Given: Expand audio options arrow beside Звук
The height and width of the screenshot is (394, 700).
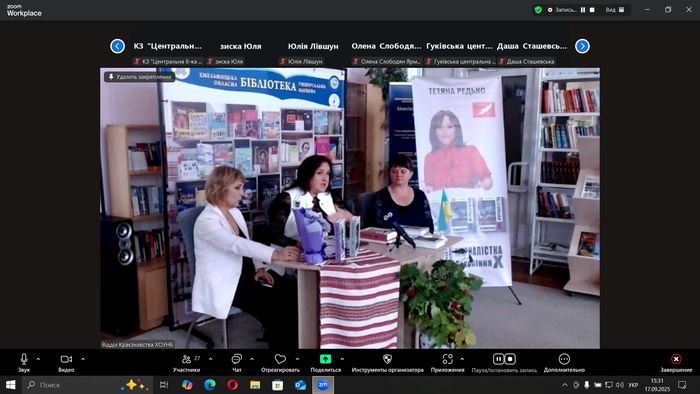Looking at the screenshot, I should tap(38, 359).
